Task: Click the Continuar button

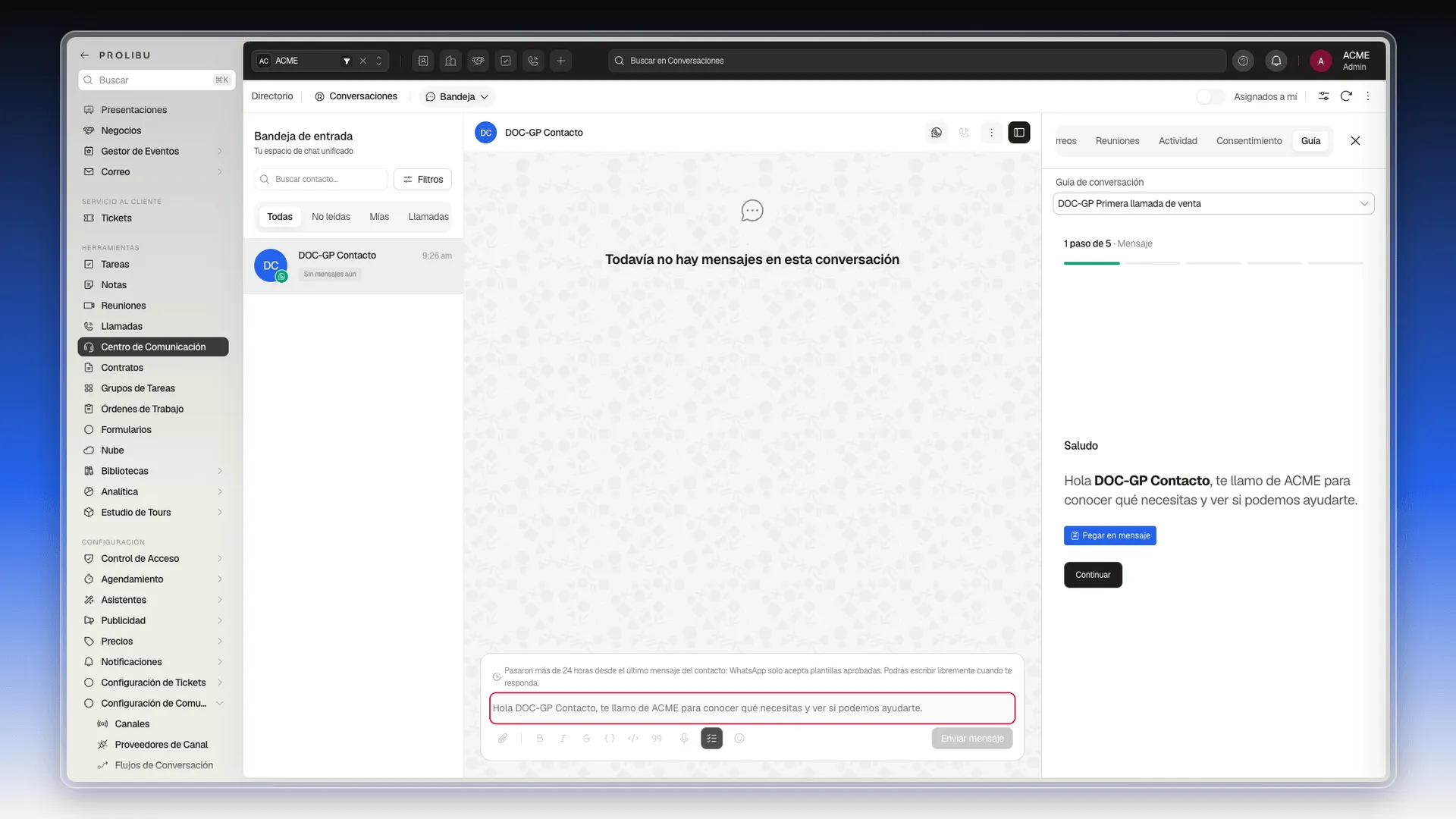Action: [1093, 575]
